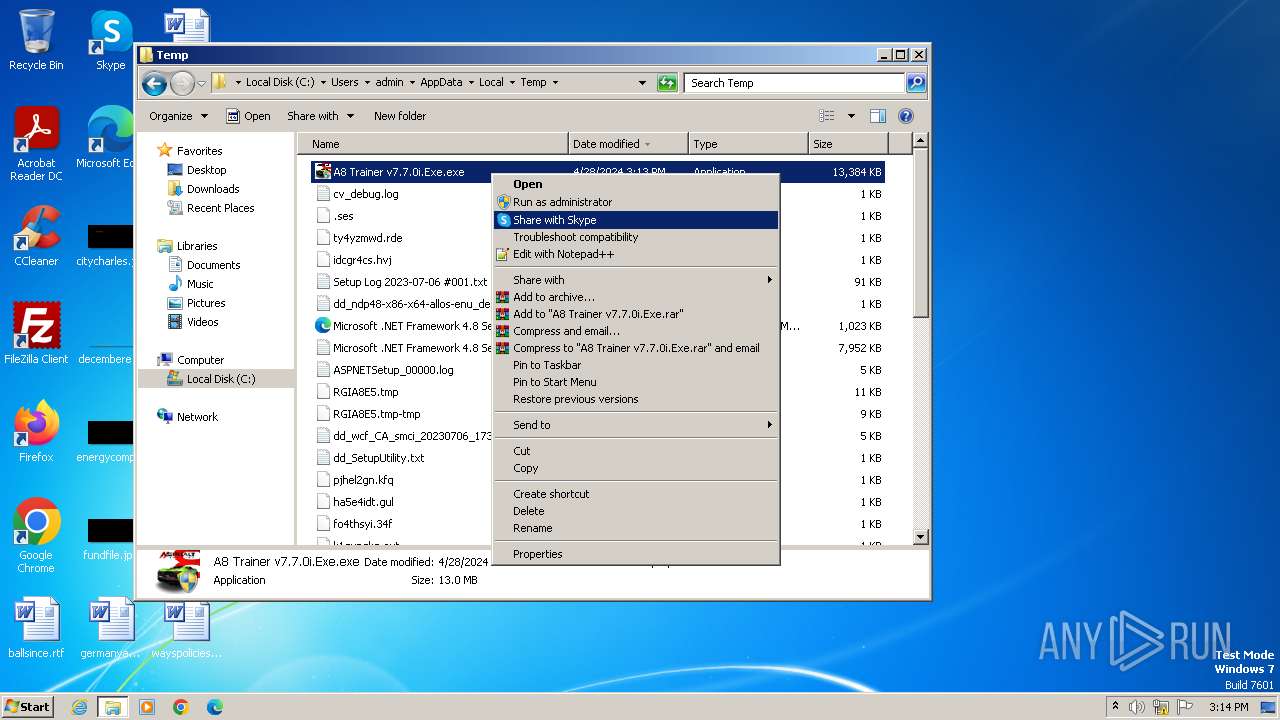Viewport: 1280px width, 720px height.
Task: Click the Explorer Back arrow button
Action: [154, 83]
